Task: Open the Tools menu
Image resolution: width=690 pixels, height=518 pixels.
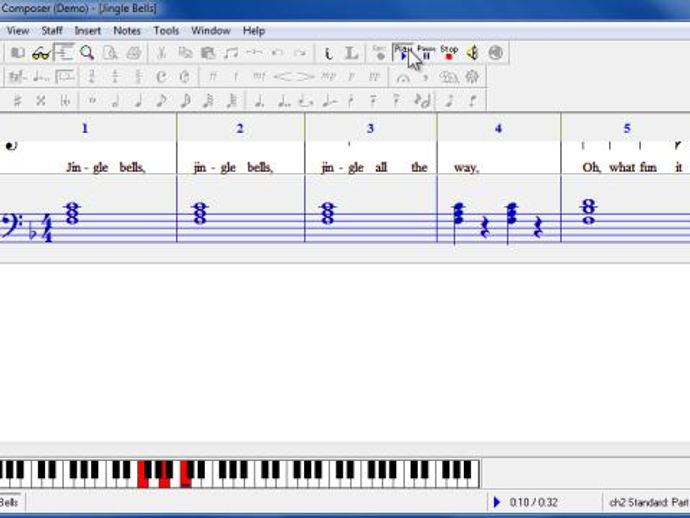Action: point(166,31)
